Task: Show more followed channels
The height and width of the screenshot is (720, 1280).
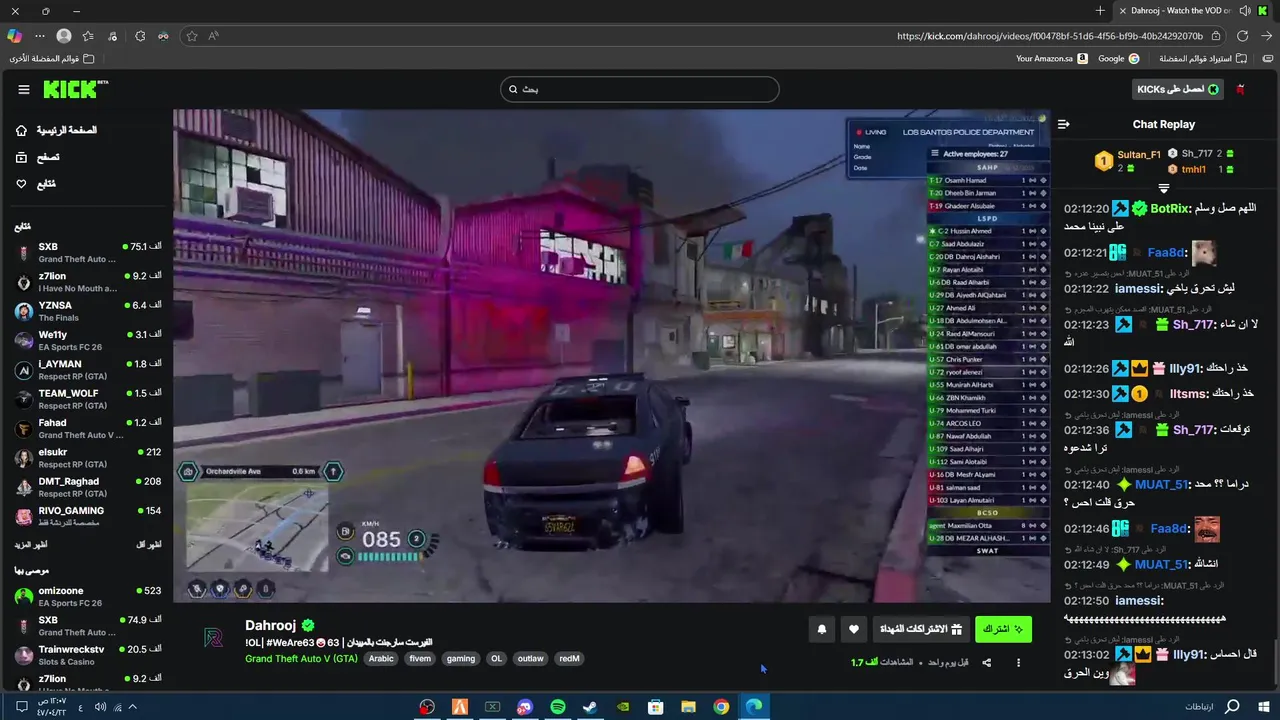Action: pyautogui.click(x=30, y=545)
